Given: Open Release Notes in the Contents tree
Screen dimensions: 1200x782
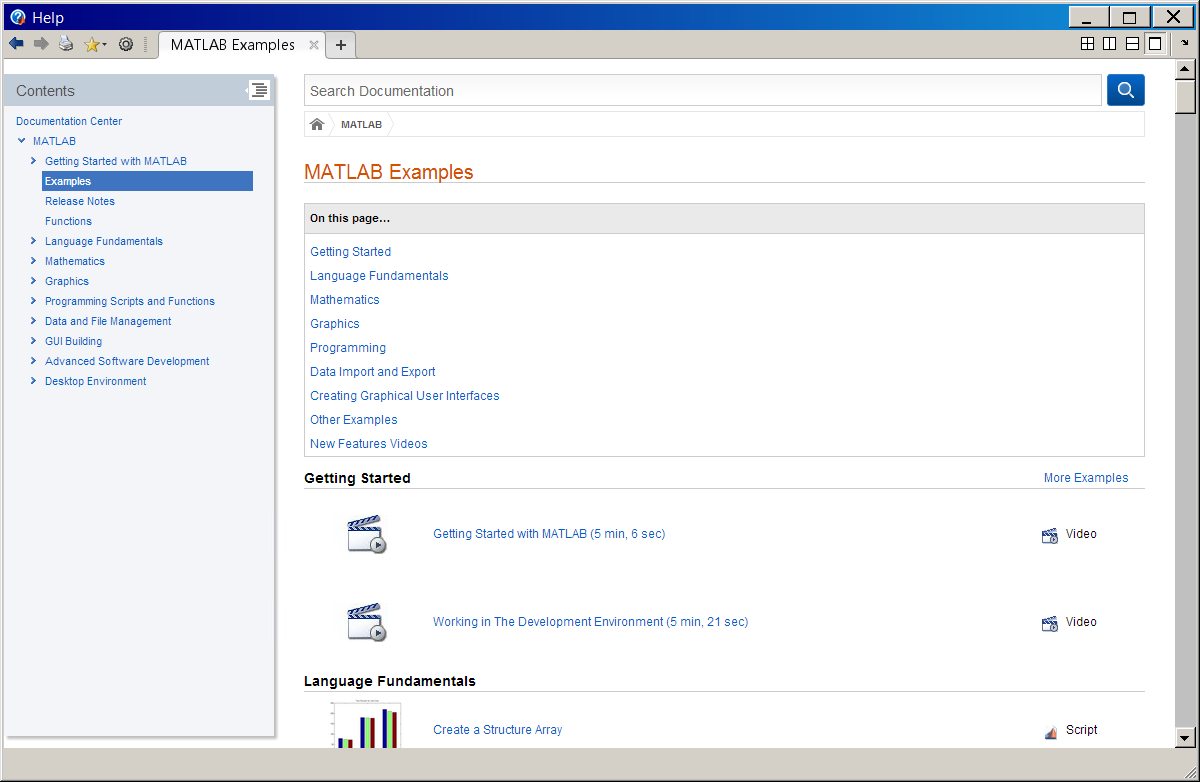Looking at the screenshot, I should click(x=80, y=201).
